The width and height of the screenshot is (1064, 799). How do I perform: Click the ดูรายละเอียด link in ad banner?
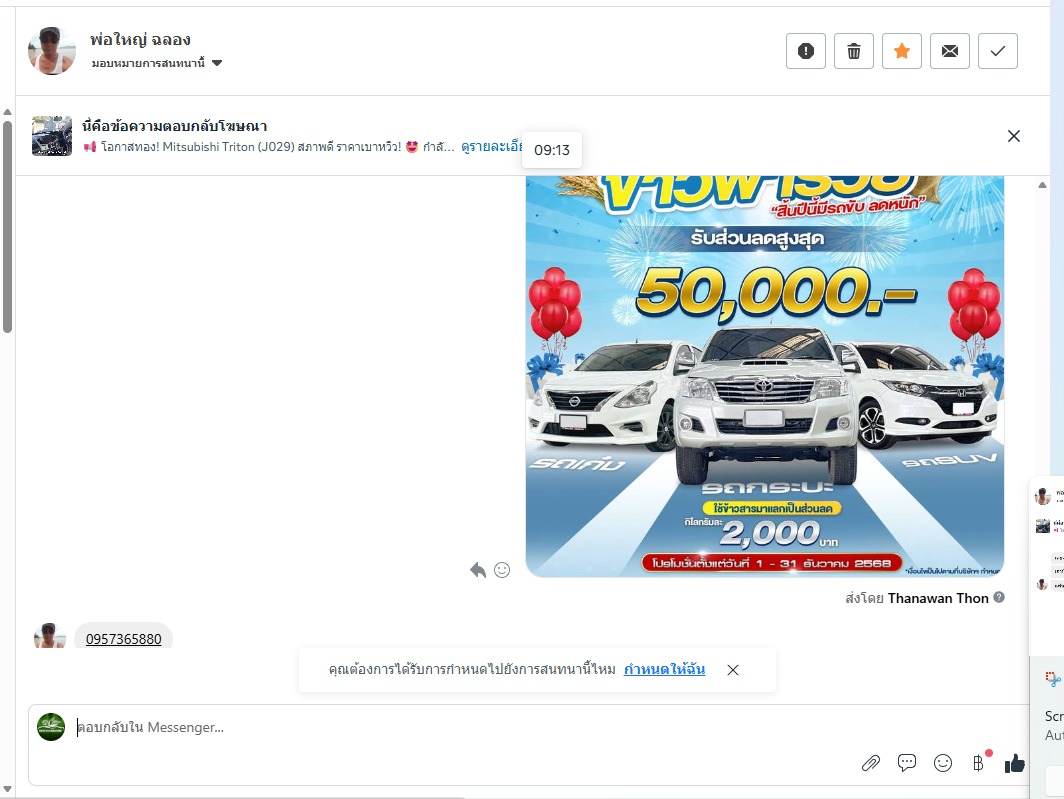[x=492, y=147]
